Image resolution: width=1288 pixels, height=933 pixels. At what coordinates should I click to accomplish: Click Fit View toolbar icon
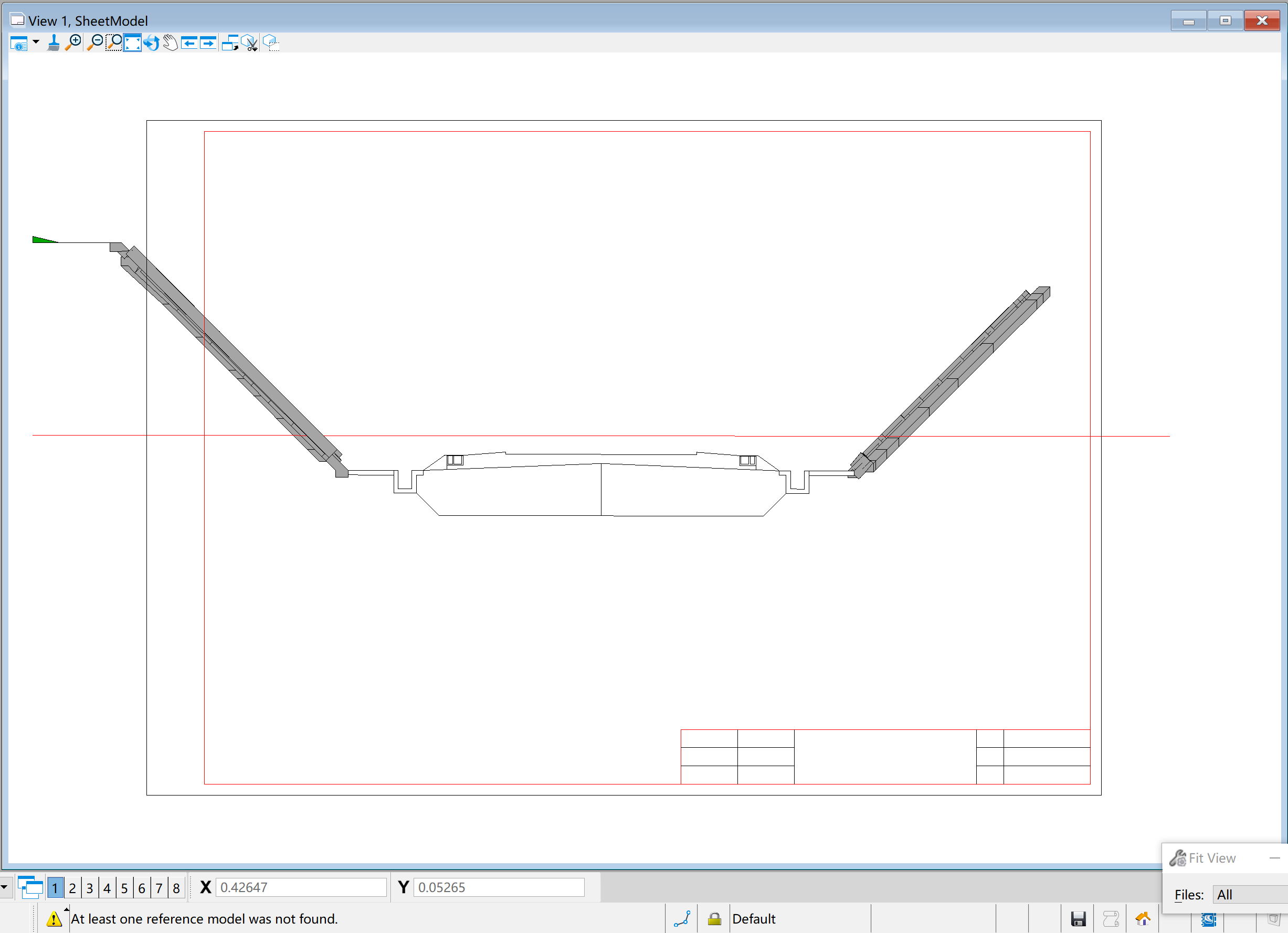coord(132,43)
